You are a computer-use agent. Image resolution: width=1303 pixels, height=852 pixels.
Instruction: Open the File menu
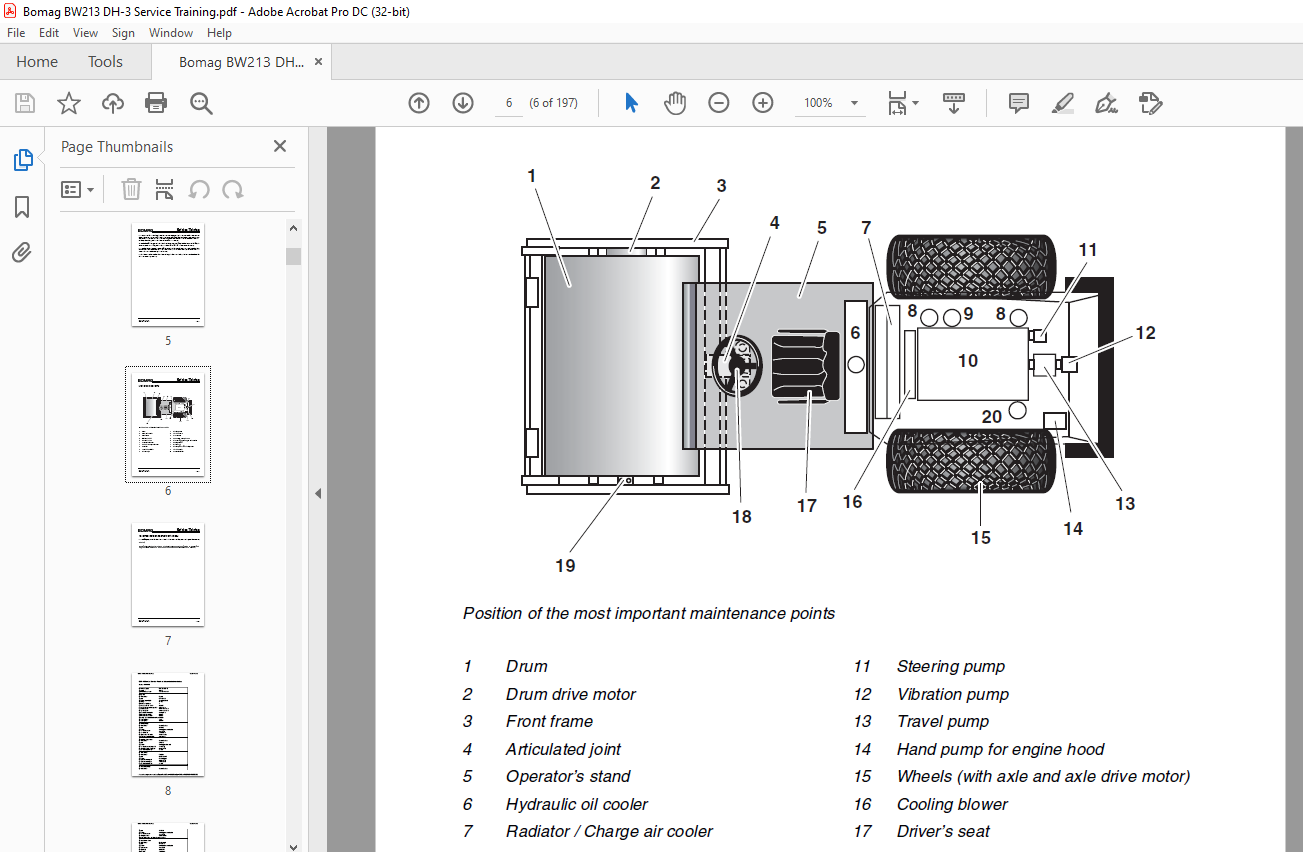[x=16, y=33]
